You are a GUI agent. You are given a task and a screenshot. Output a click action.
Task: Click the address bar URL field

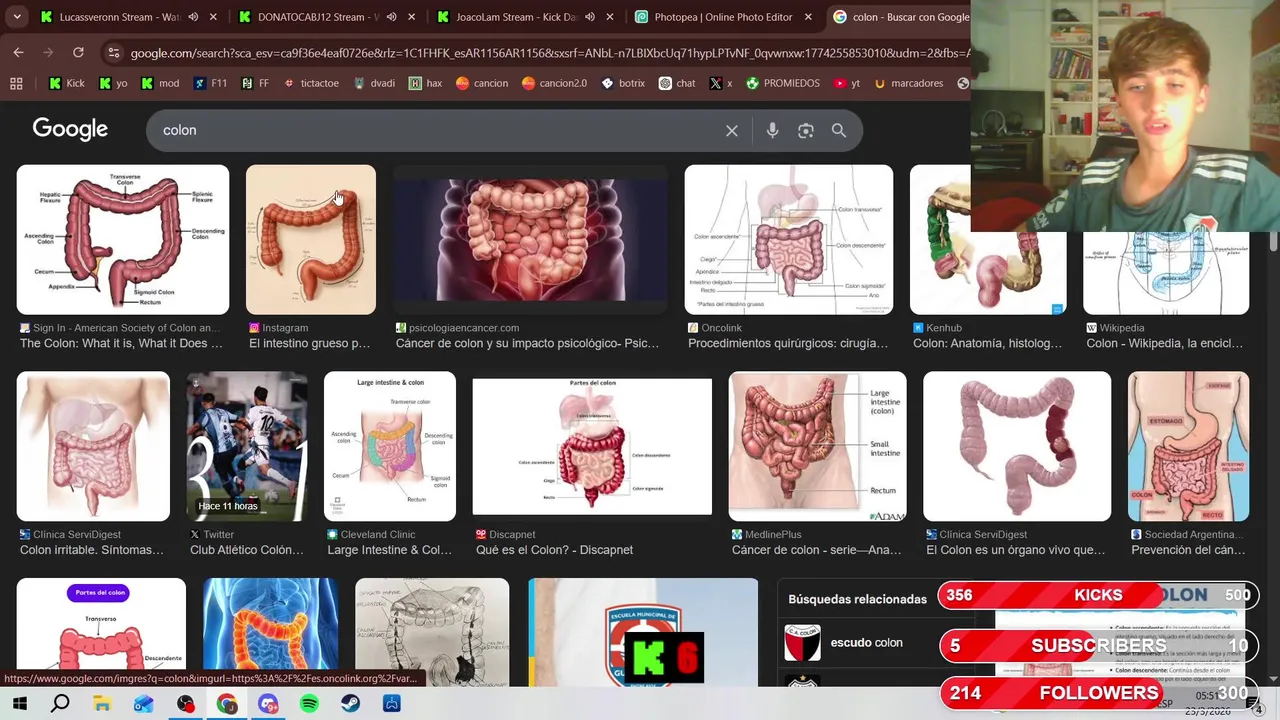548,53
